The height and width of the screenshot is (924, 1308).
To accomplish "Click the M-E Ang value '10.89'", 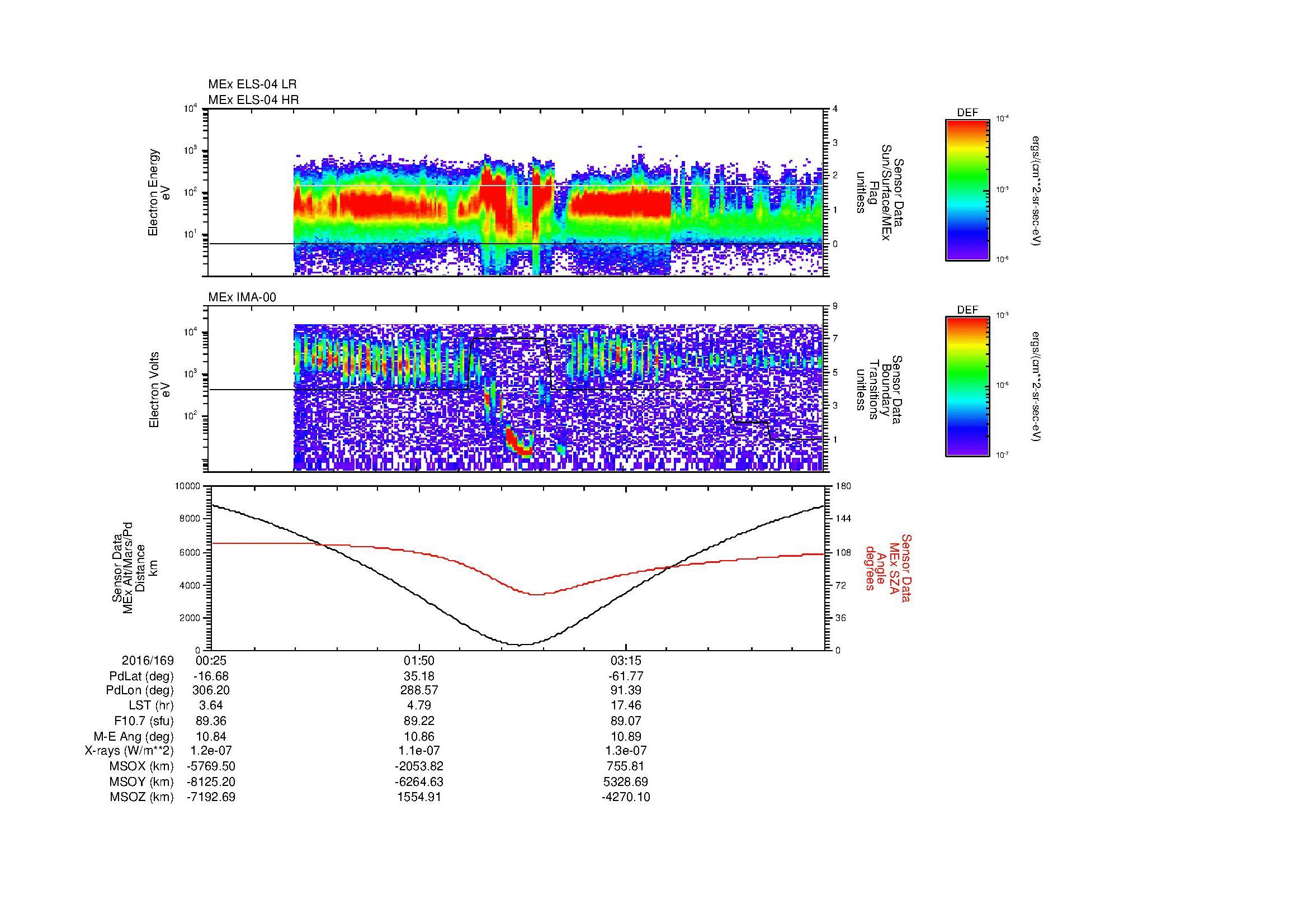I will [626, 736].
